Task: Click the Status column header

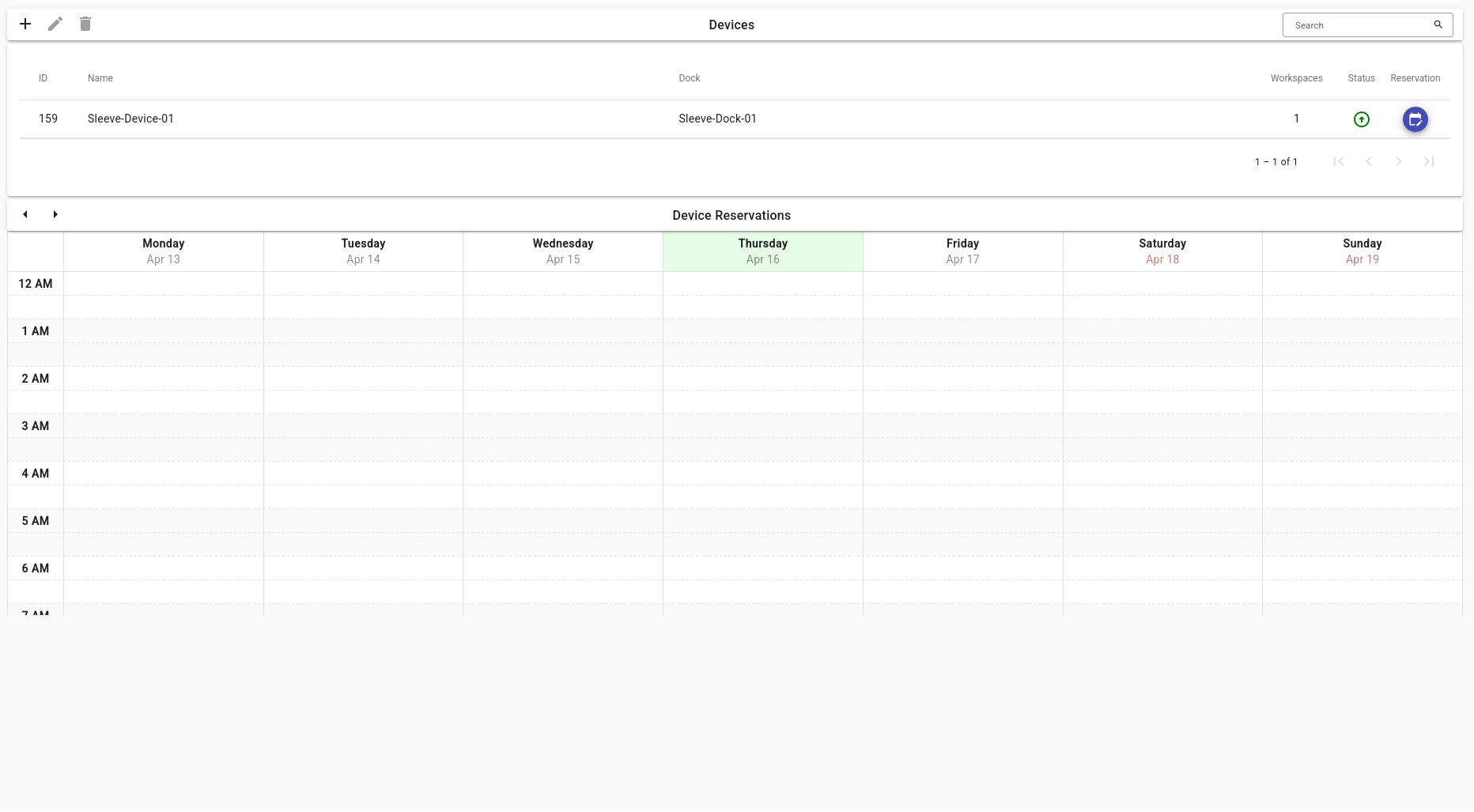Action: point(1361,78)
